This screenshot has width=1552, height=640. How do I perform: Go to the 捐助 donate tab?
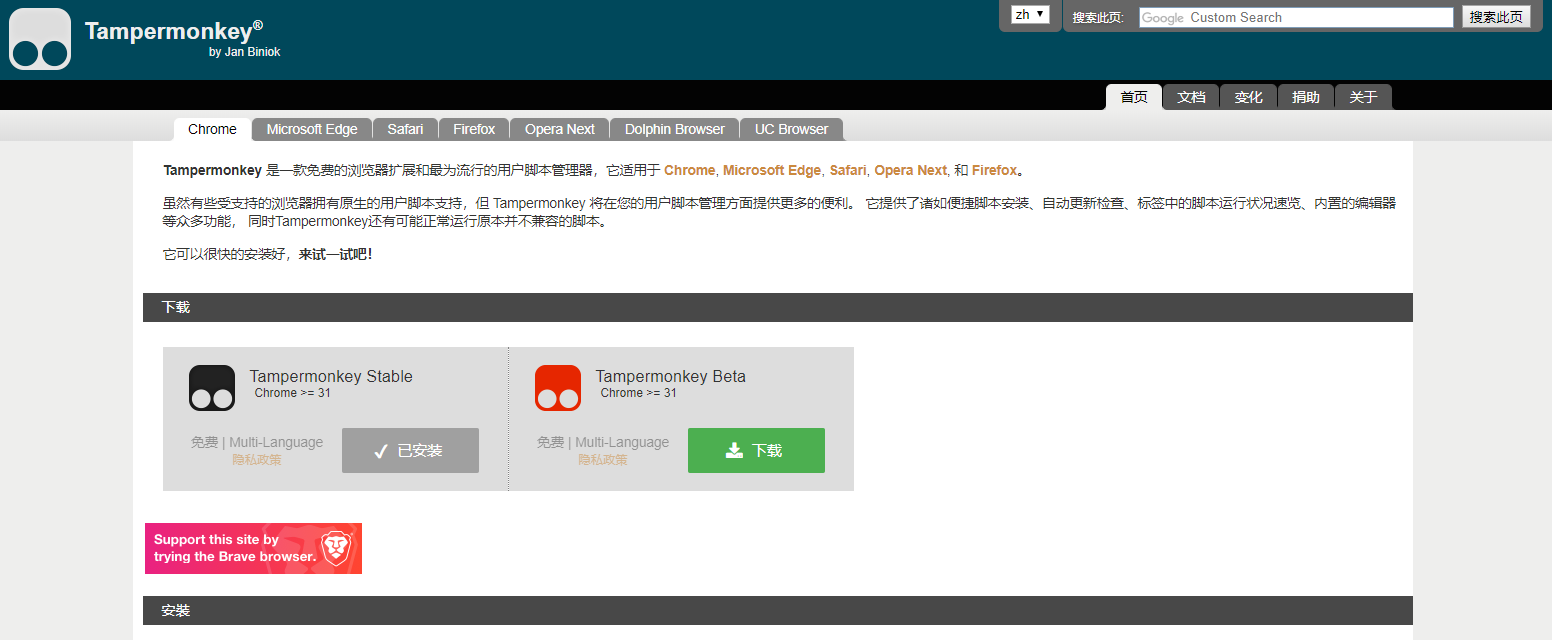click(1305, 97)
